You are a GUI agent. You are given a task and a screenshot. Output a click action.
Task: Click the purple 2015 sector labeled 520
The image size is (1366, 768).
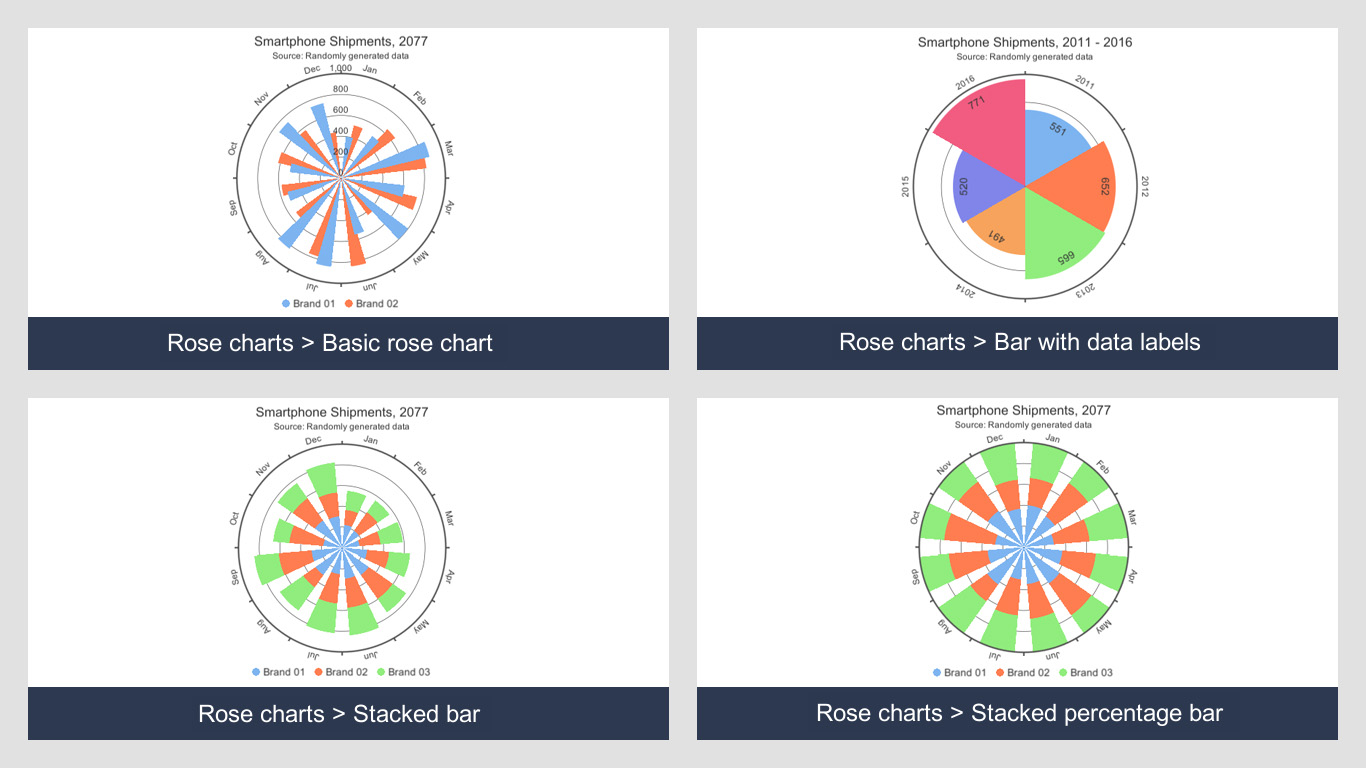coord(978,188)
